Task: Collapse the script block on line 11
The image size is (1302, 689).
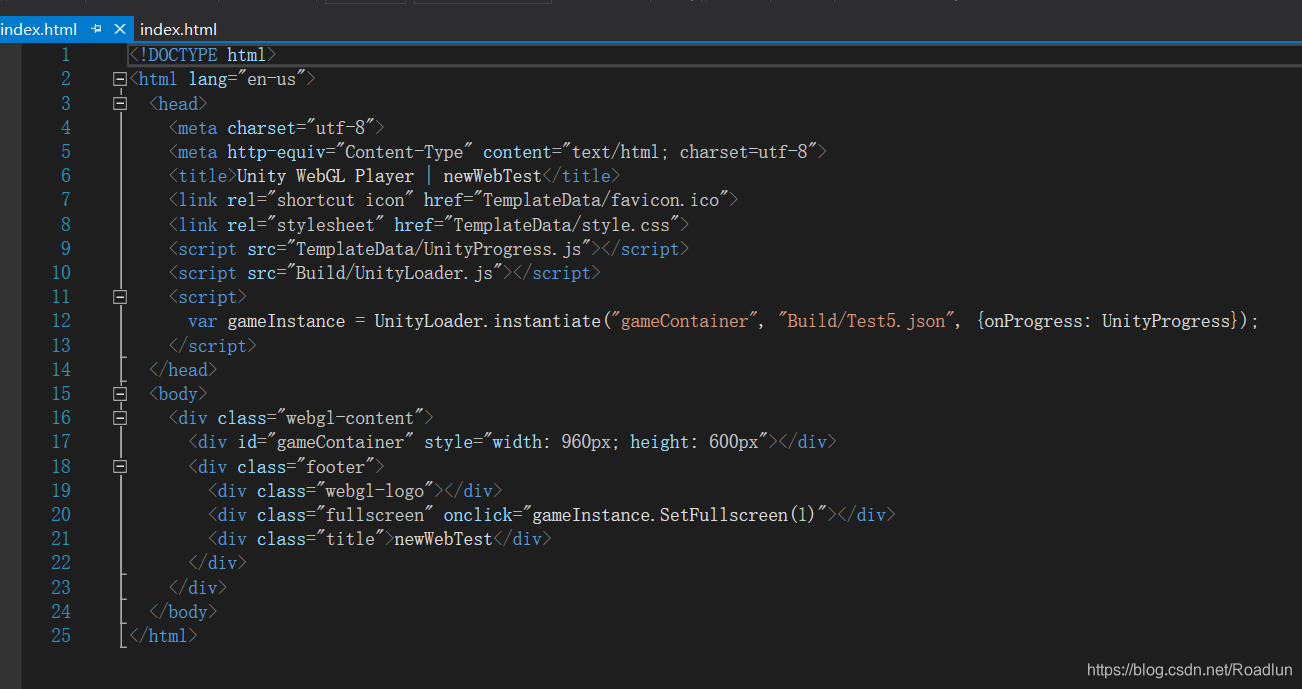Action: coord(120,297)
